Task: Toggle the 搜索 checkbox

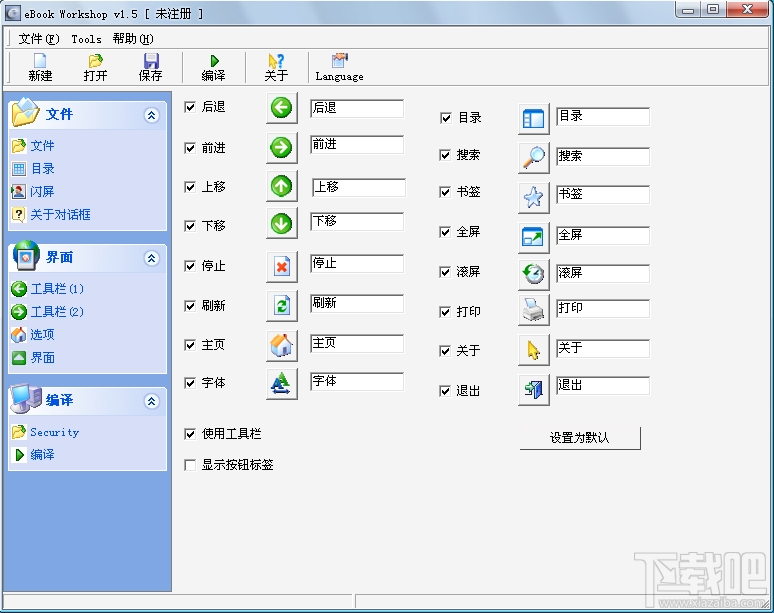Action: tap(445, 155)
